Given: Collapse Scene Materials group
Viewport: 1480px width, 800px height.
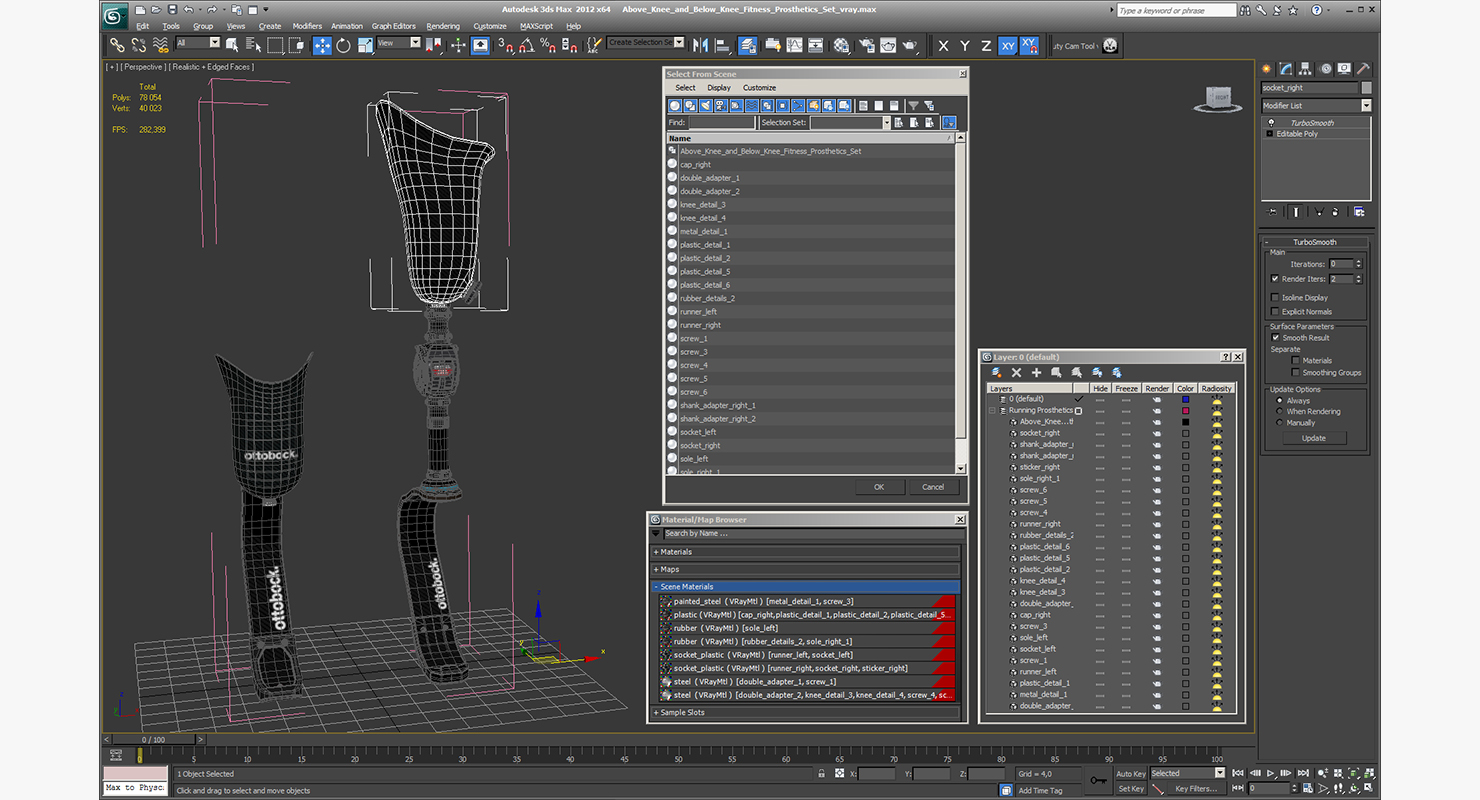Looking at the screenshot, I should point(807,587).
